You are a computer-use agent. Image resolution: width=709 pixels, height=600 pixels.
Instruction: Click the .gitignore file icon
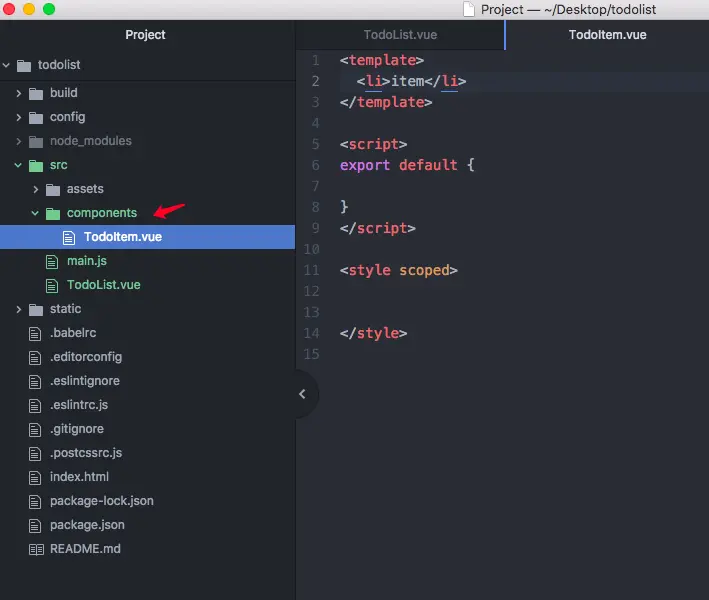35,430
